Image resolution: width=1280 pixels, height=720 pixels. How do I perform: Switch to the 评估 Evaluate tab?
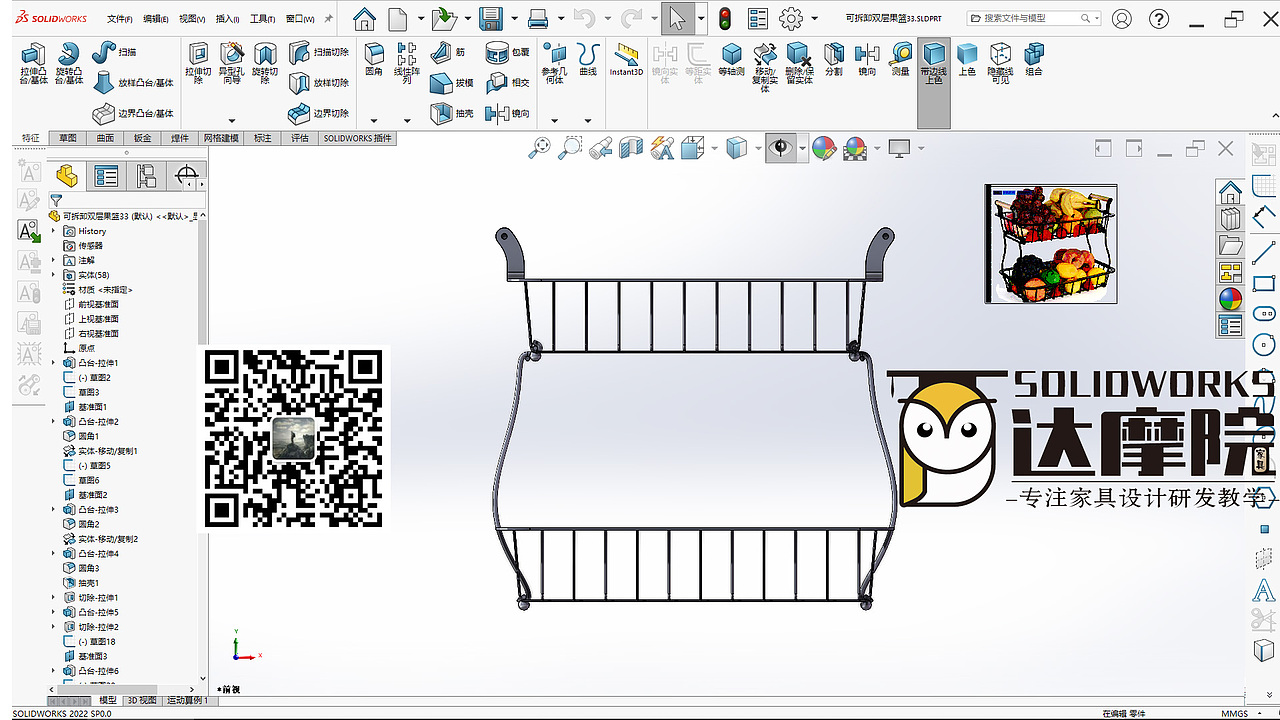click(299, 138)
